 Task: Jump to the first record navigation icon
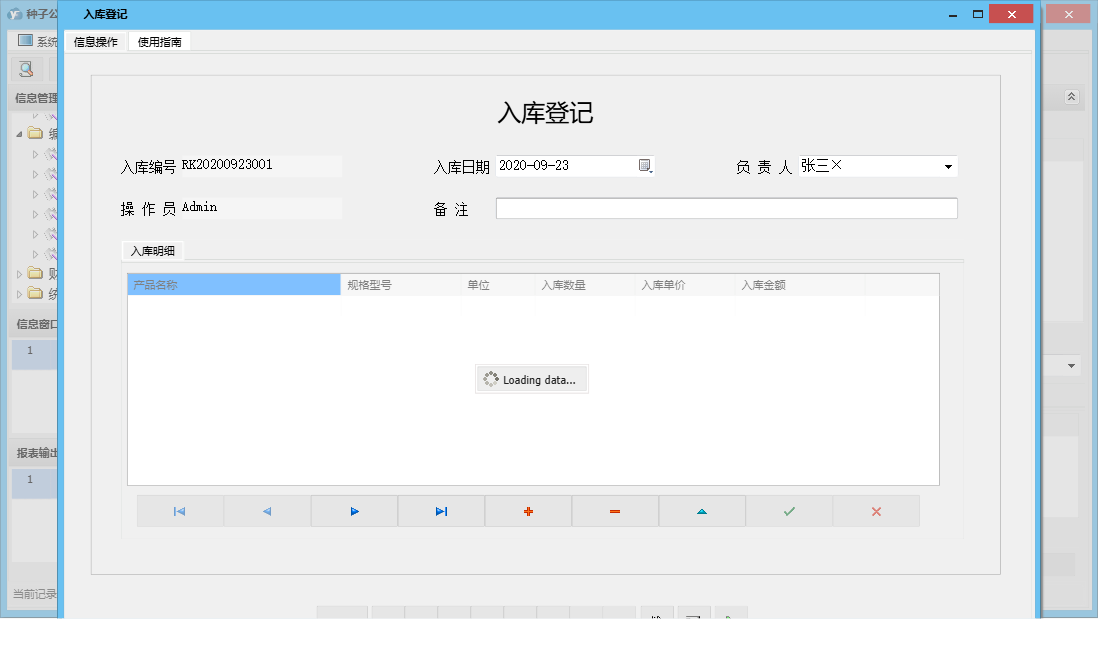180,511
